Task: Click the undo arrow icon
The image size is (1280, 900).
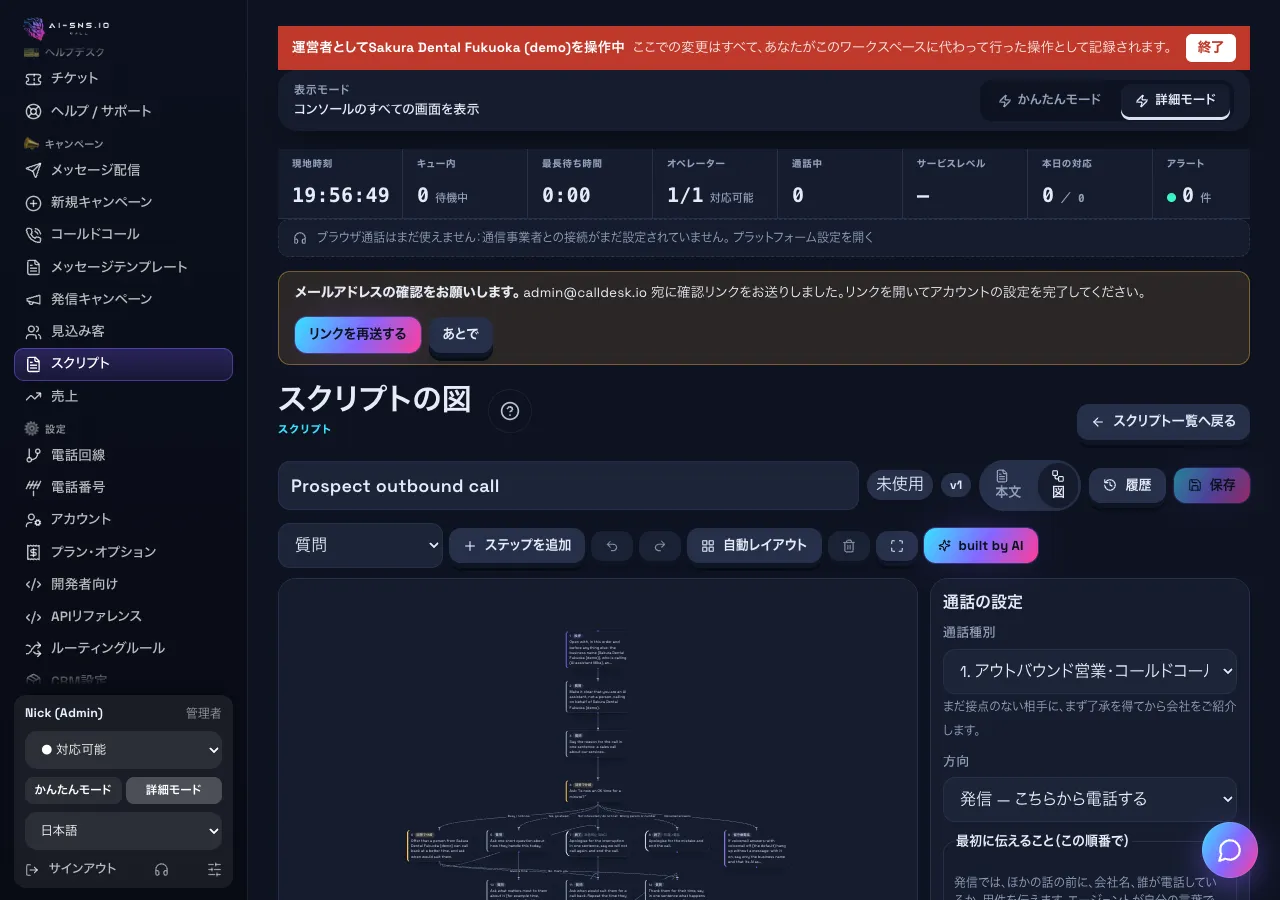Action: 612,546
